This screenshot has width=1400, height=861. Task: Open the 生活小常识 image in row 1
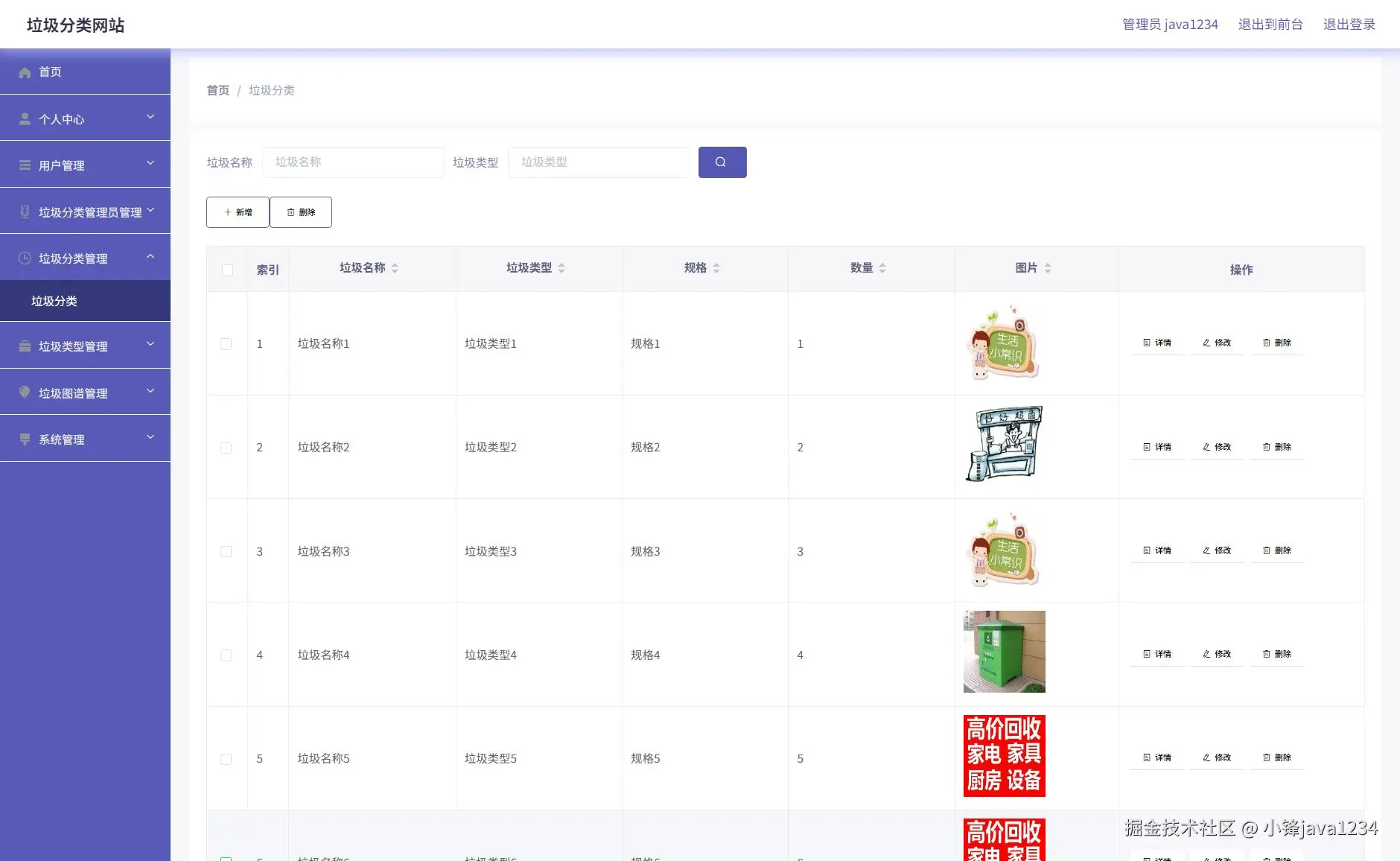(x=1005, y=341)
